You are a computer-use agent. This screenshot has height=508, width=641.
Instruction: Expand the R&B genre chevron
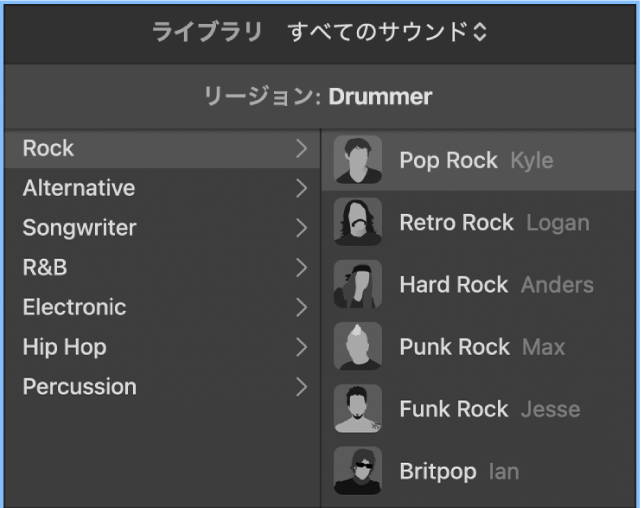pos(302,268)
